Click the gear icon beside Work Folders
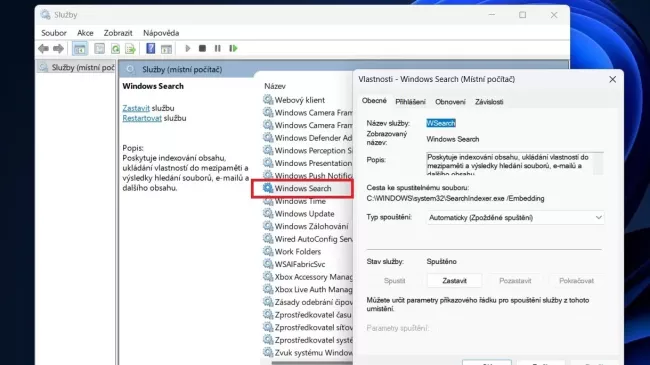The width and height of the screenshot is (650, 365). click(x=268, y=251)
